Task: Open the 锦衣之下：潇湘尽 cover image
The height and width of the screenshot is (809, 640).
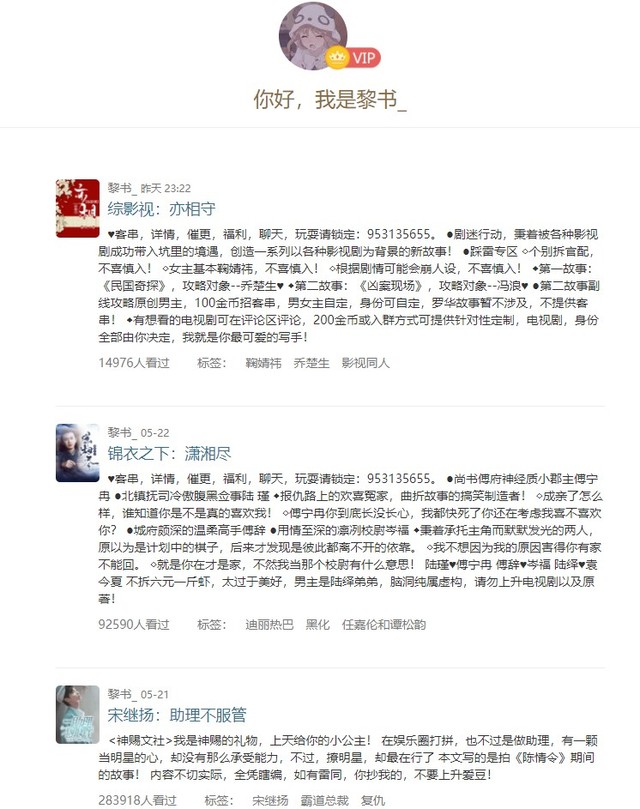Action: point(77,453)
